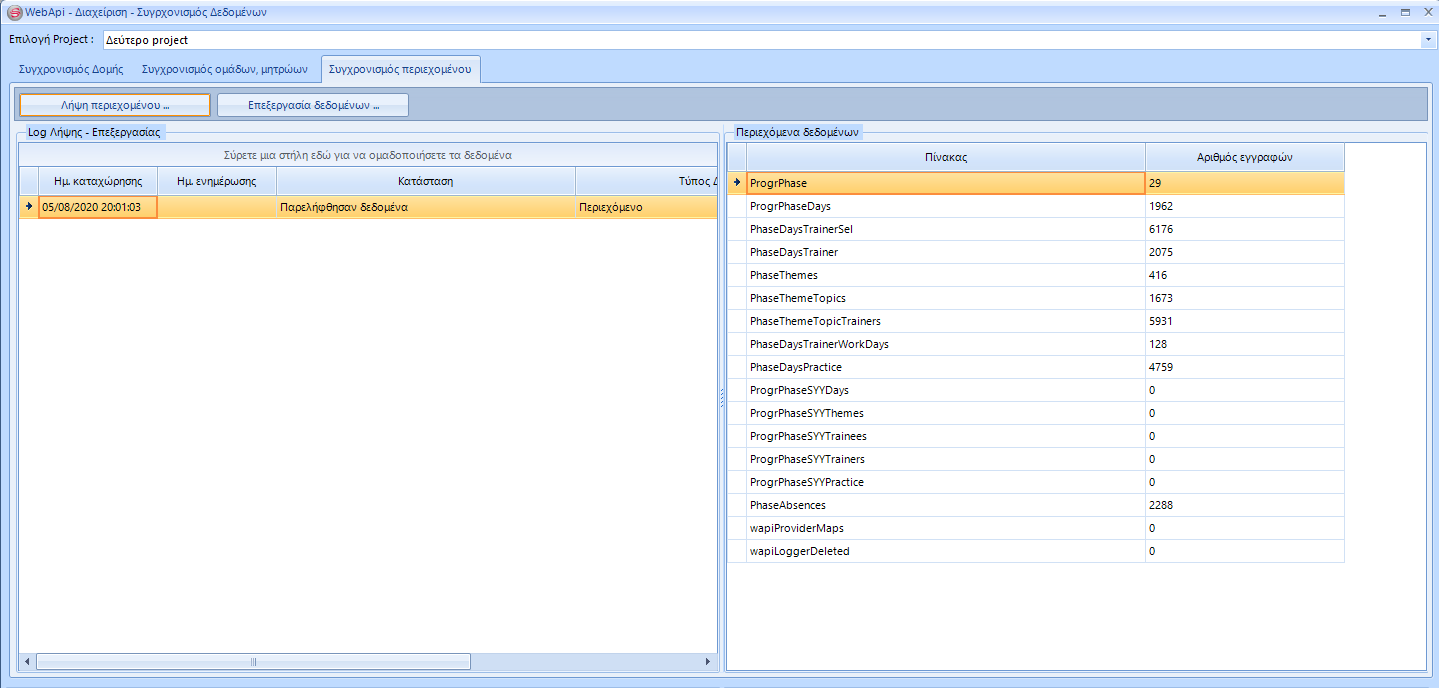Click the panel splitter between log and contents
1439x688 pixels.
click(721, 398)
